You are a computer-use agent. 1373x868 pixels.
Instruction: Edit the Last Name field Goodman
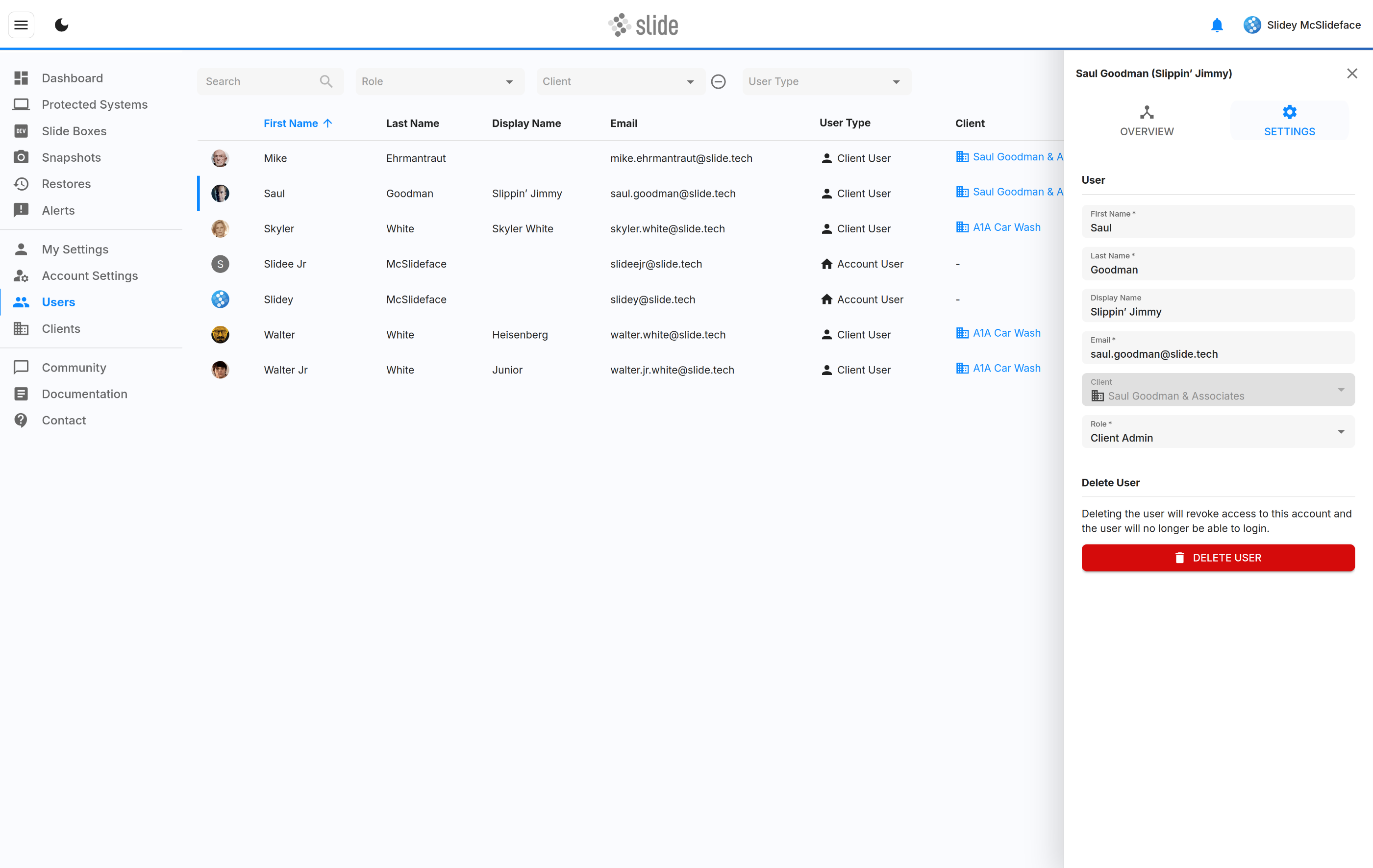pos(1218,263)
